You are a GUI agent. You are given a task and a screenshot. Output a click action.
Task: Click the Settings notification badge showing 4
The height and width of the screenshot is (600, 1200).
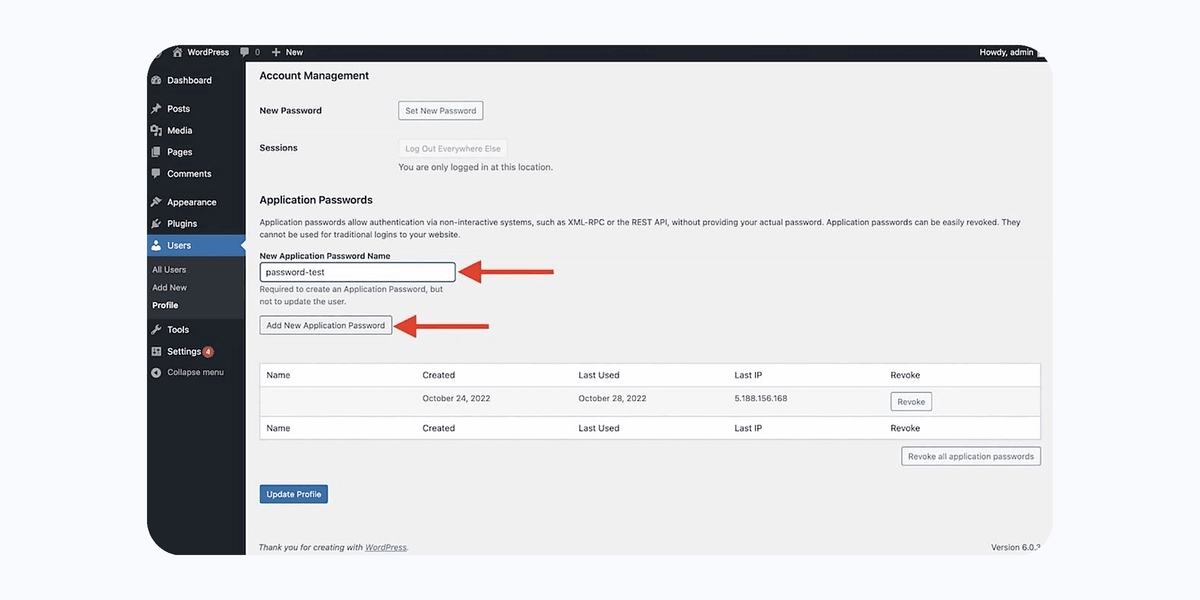click(208, 352)
